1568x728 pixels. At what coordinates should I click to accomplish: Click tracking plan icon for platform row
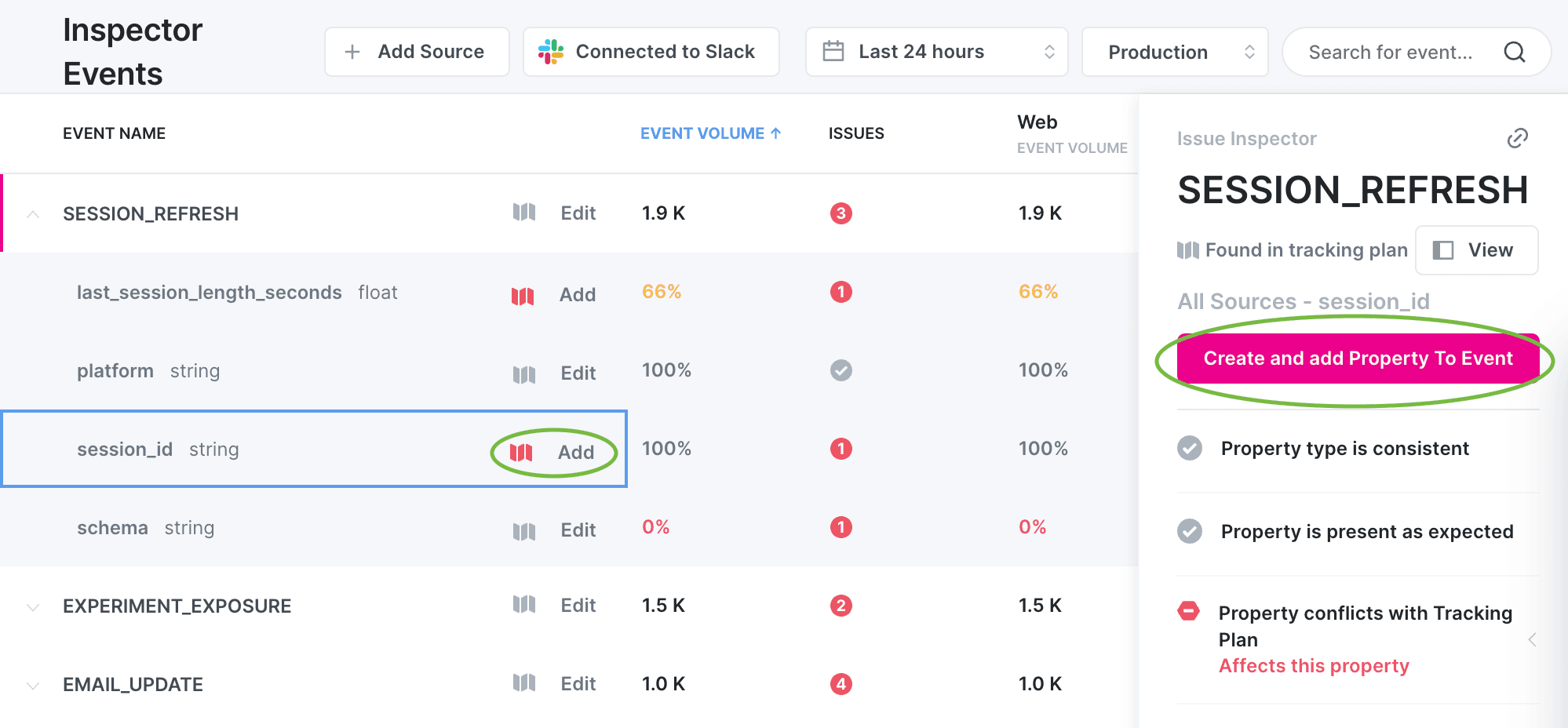[x=523, y=374]
